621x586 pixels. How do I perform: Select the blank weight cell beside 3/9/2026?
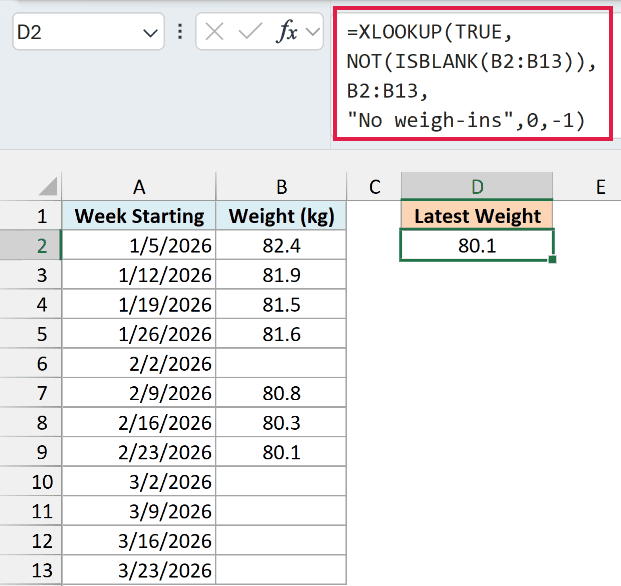coord(281,511)
